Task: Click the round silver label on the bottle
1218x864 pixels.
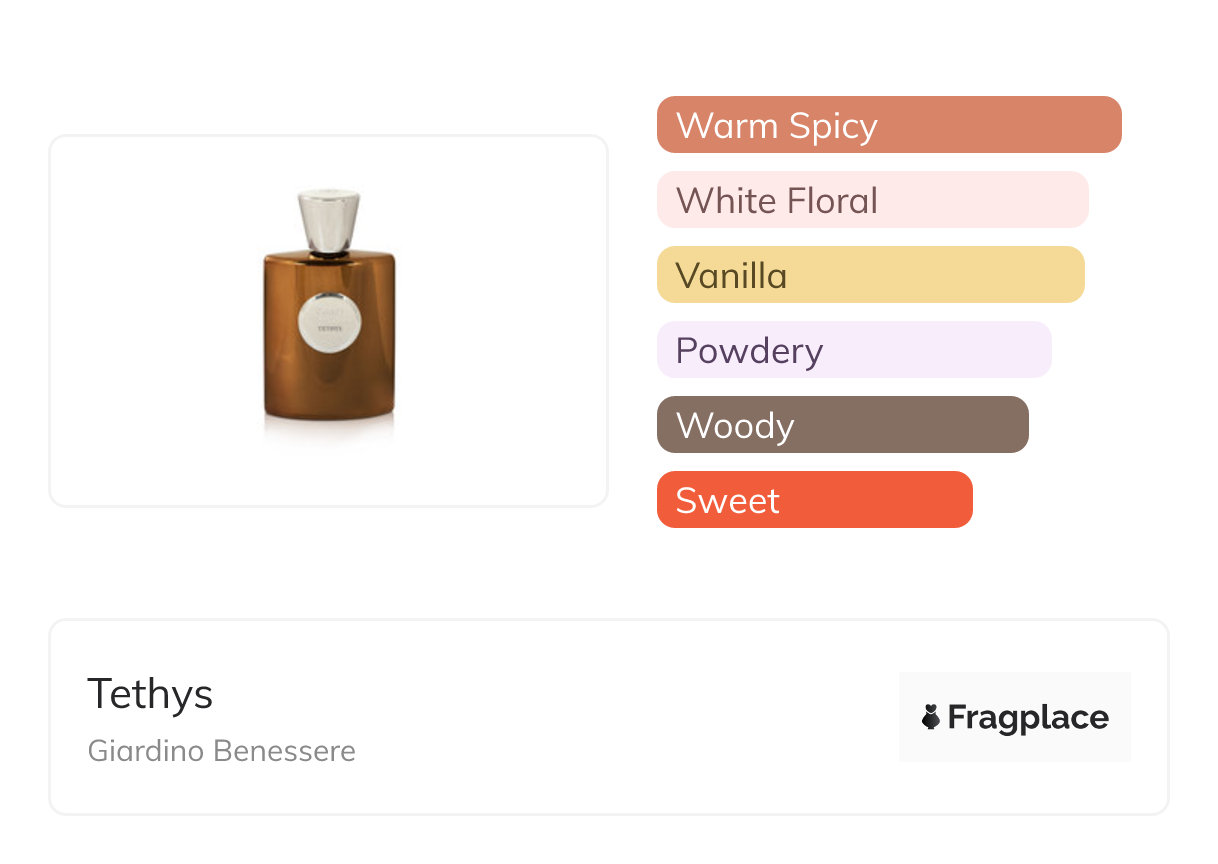Action: 329,316
